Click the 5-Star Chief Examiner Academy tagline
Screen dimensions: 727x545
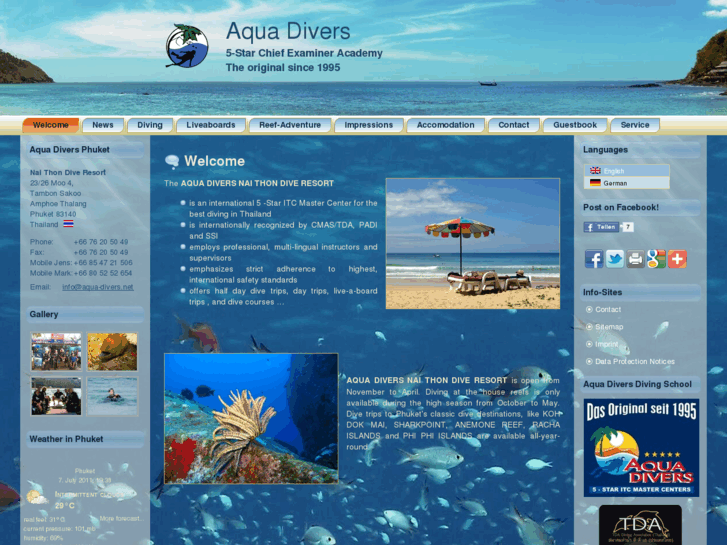point(304,53)
